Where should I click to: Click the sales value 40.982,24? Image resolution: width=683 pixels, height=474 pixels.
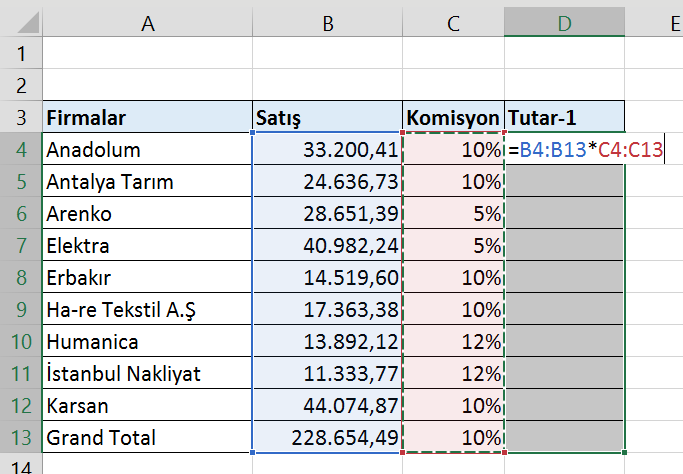click(x=326, y=246)
